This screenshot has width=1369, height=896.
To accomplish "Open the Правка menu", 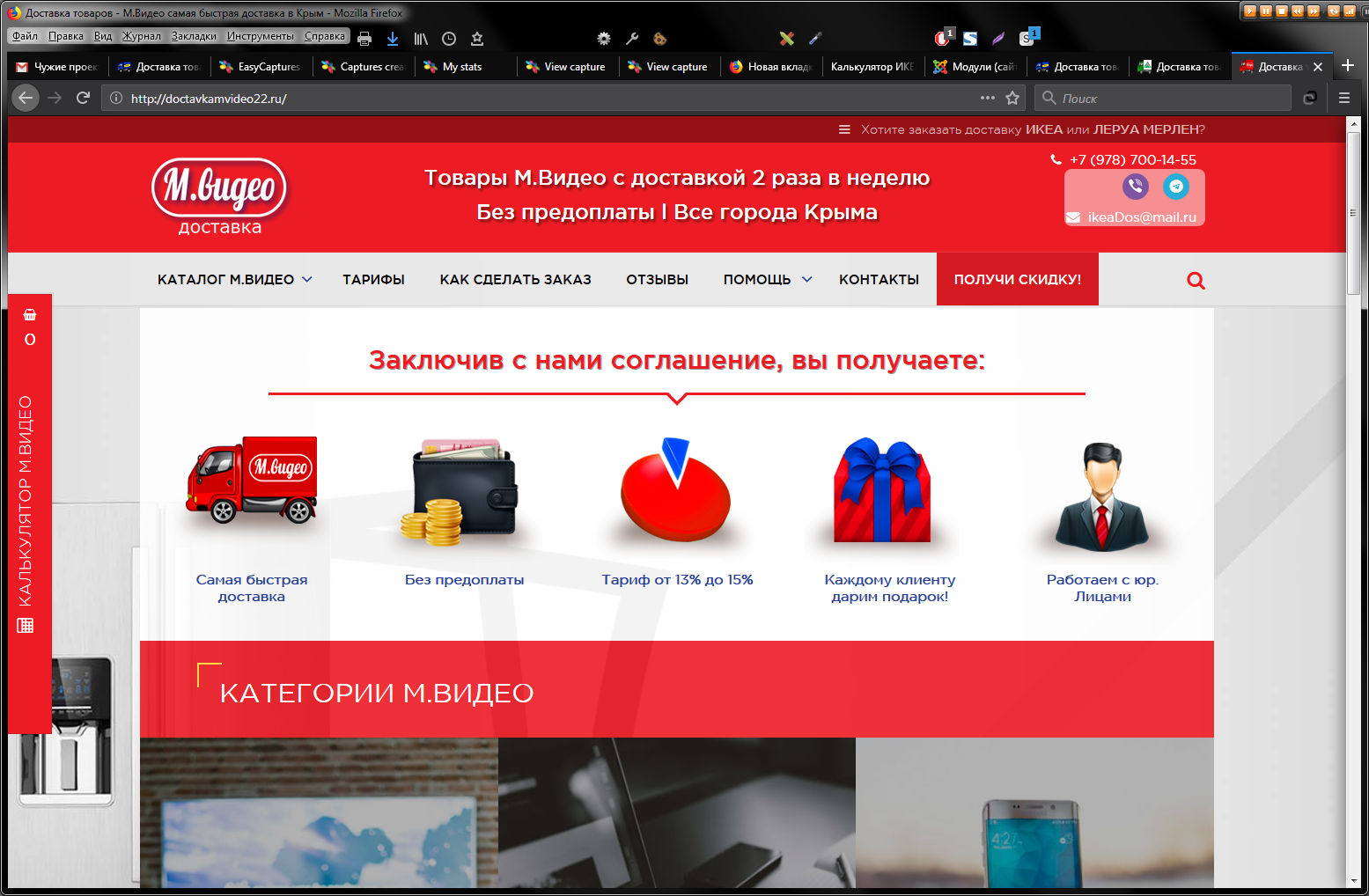I will pos(66,36).
